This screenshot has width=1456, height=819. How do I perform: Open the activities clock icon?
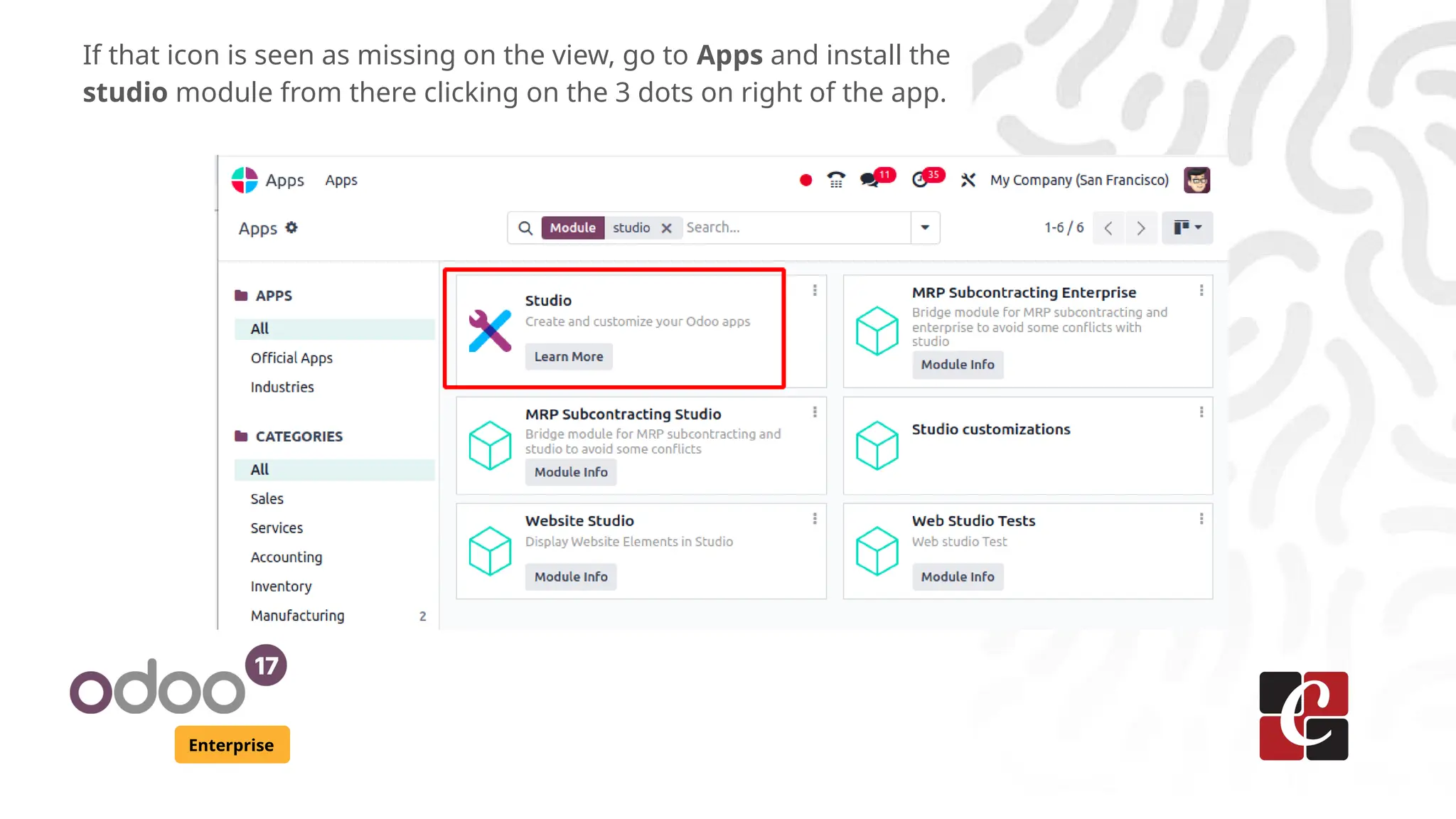920,181
